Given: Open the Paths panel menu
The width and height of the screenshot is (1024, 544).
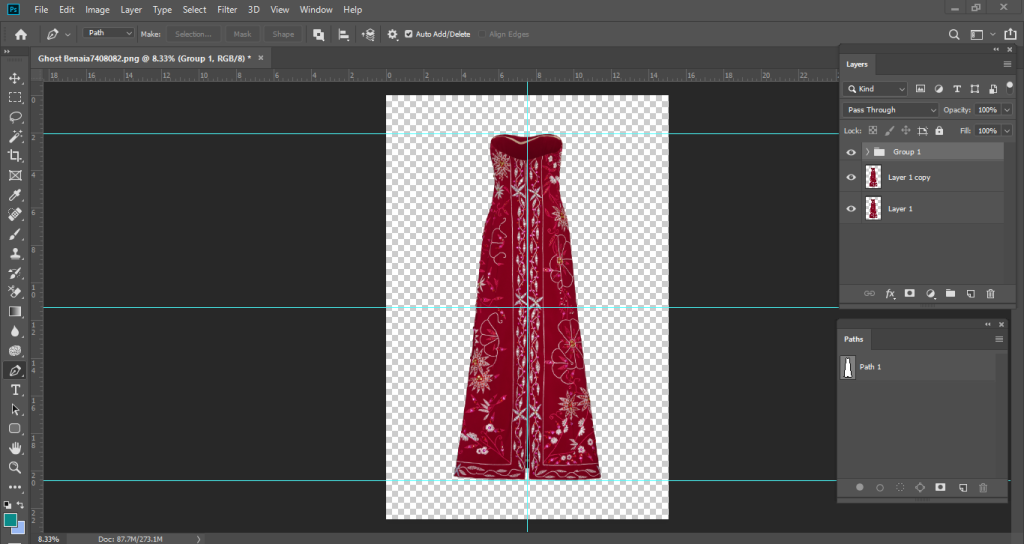Looking at the screenshot, I should tap(999, 339).
